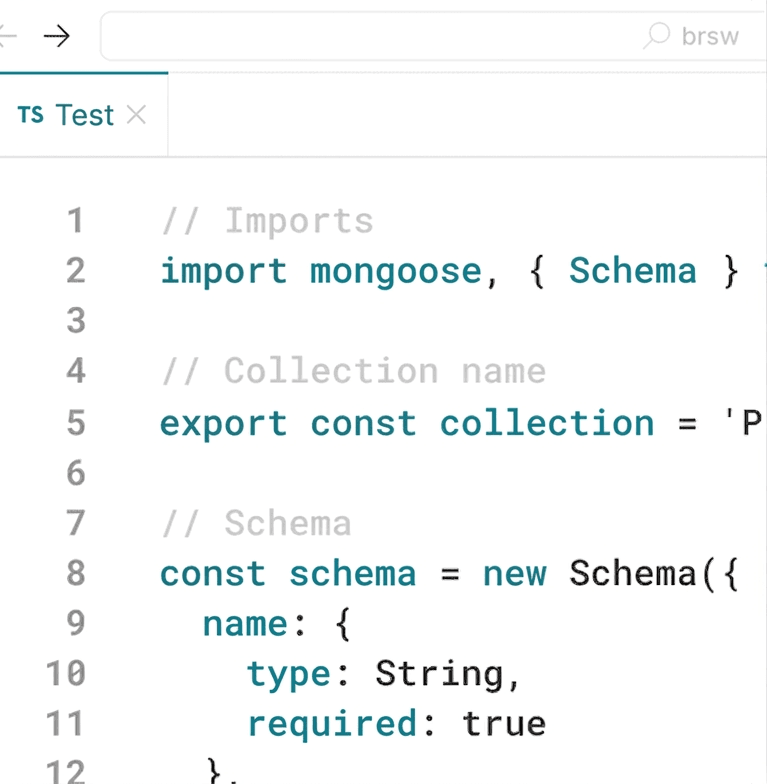Screen dimensions: 767x784
Task: Select line number 5 in gutter
Action: [x=76, y=423]
